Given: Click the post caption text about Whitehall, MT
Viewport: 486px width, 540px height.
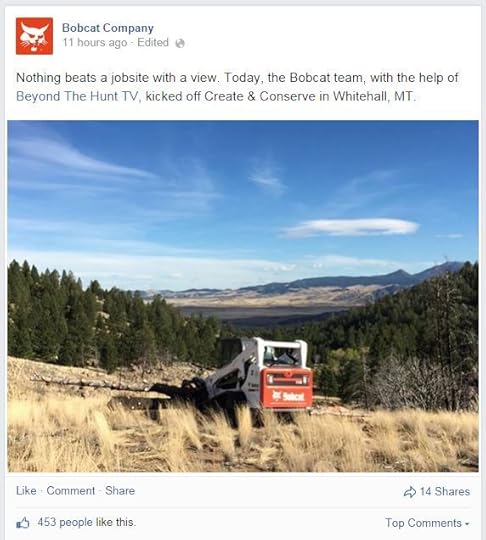Looking at the screenshot, I should [x=237, y=87].
